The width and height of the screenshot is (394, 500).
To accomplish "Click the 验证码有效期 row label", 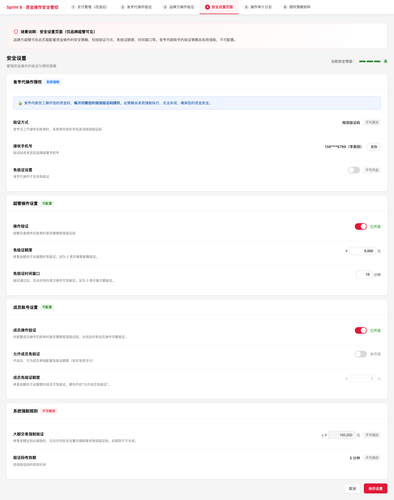I will 25,458.
